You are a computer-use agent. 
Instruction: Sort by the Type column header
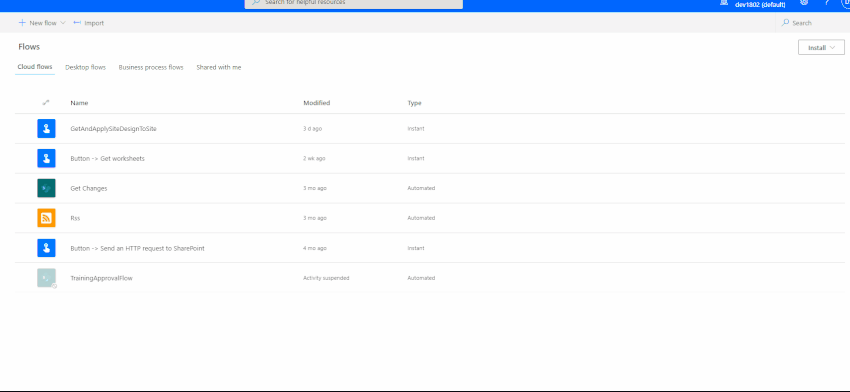414,103
